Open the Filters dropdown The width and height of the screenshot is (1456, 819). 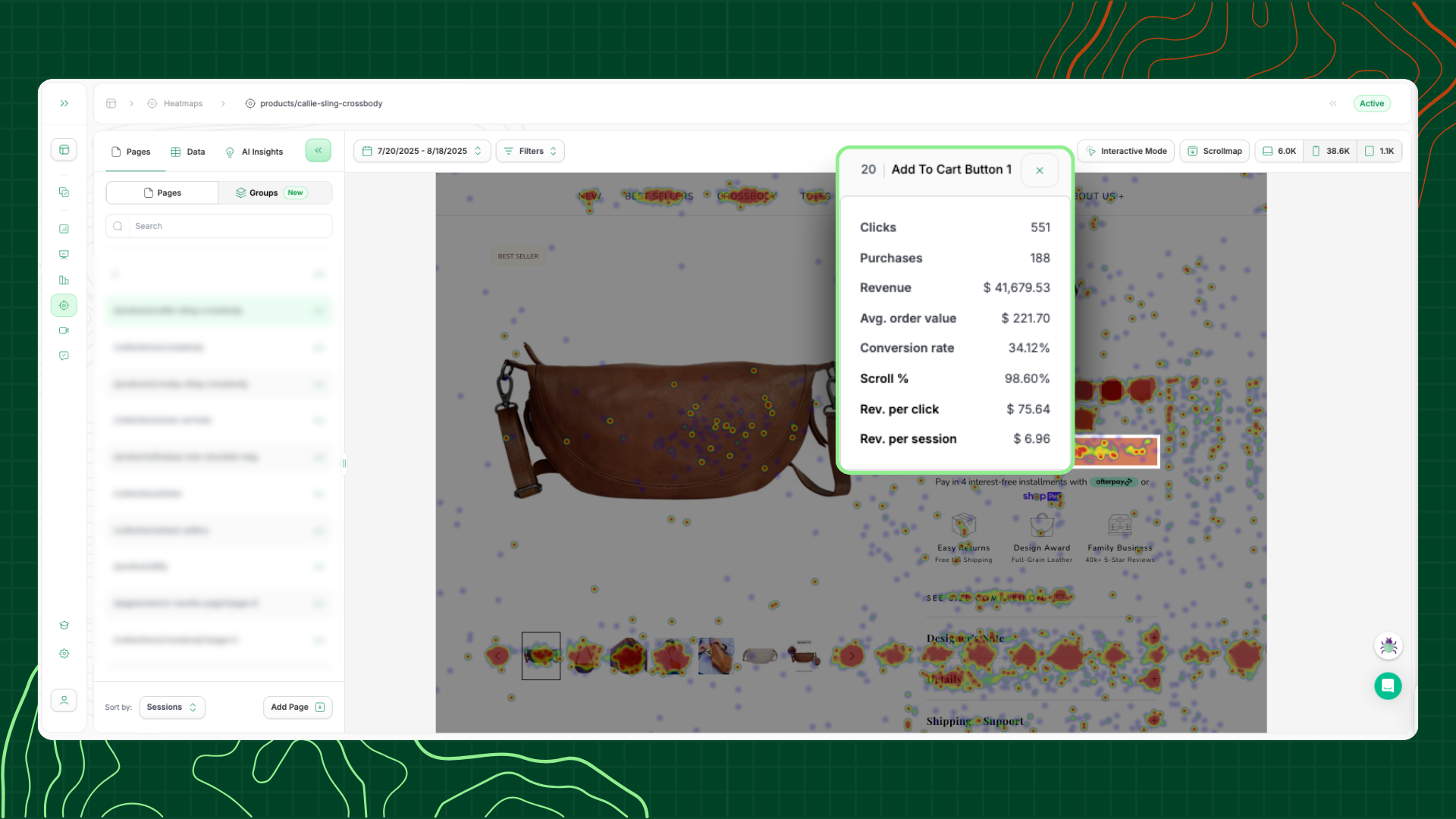(530, 151)
